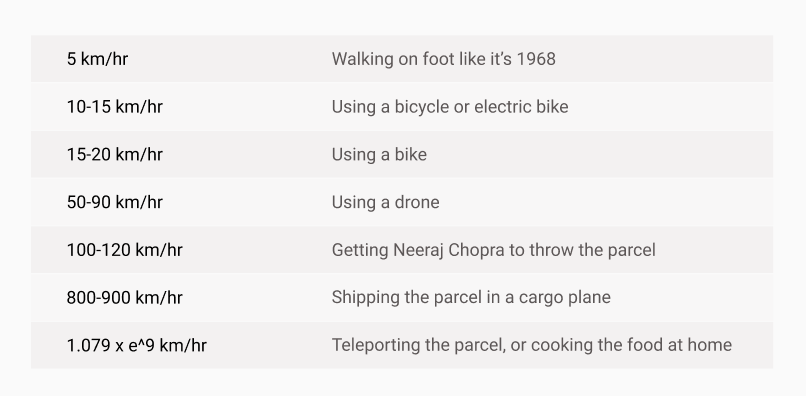Click the 'Walking on foot like it's 1968' text
Viewport: 806px width, 396px height.
click(x=444, y=59)
